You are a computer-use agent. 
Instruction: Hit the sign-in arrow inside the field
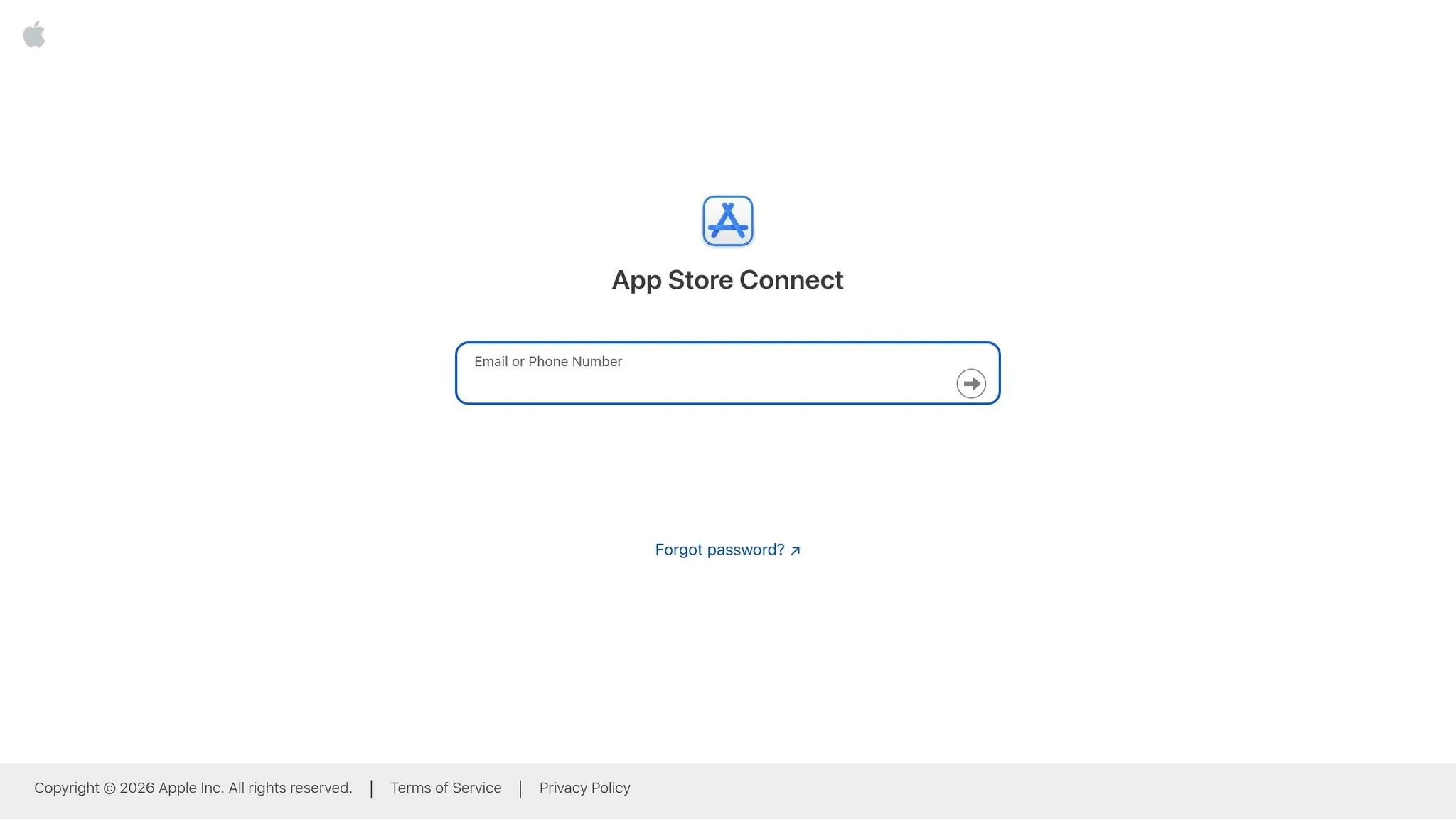point(970,383)
